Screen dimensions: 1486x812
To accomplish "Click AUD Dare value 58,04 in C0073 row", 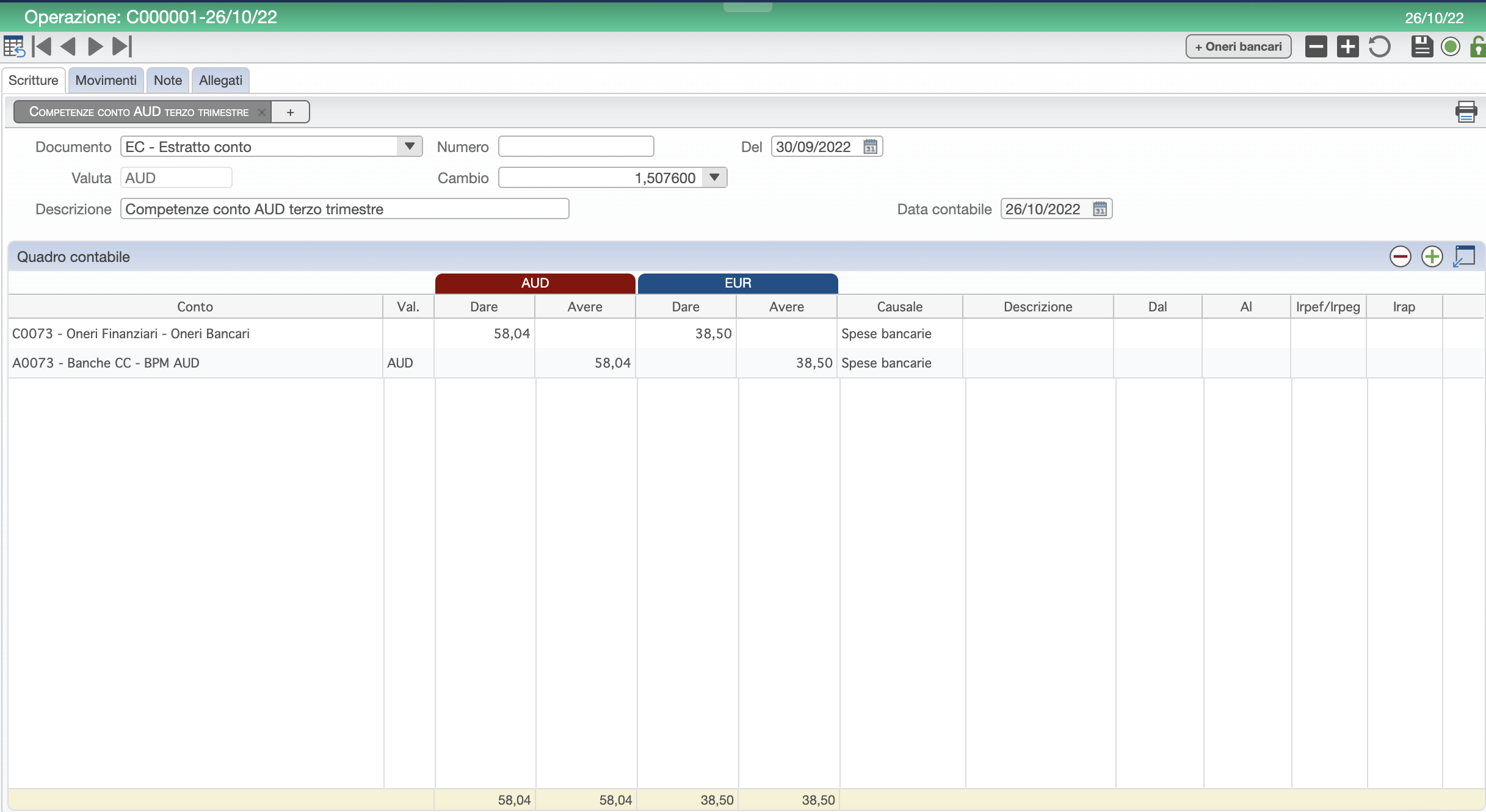I will pos(512,333).
